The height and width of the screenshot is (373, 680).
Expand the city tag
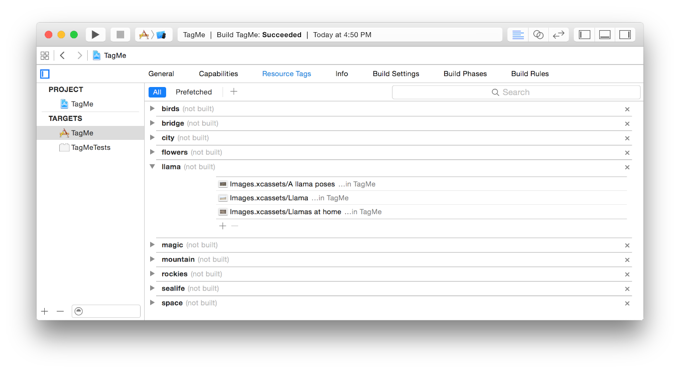[152, 137]
